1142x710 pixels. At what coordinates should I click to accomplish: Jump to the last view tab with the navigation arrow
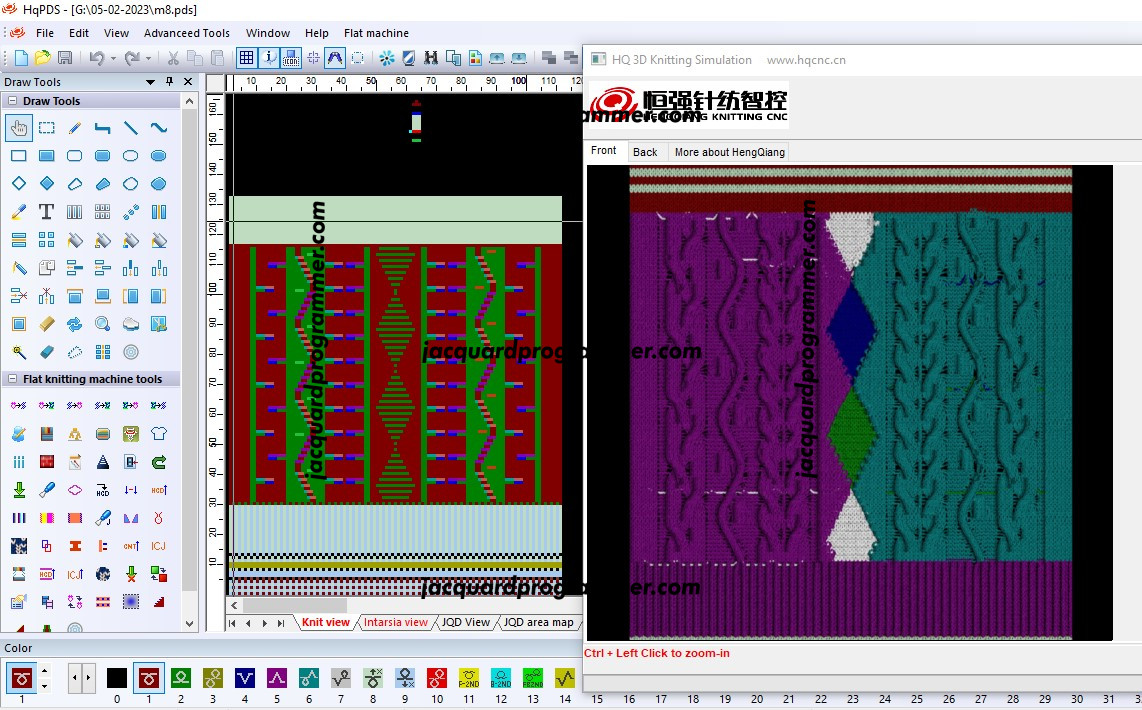tap(281, 623)
